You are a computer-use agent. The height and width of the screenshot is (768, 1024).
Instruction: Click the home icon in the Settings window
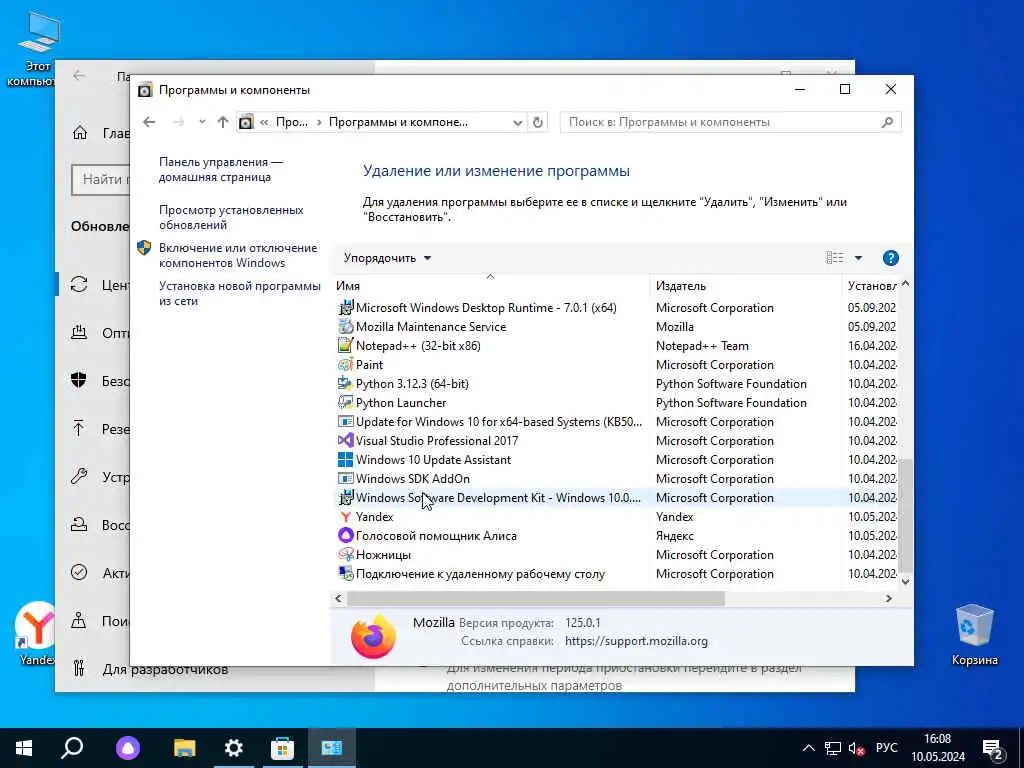(80, 133)
